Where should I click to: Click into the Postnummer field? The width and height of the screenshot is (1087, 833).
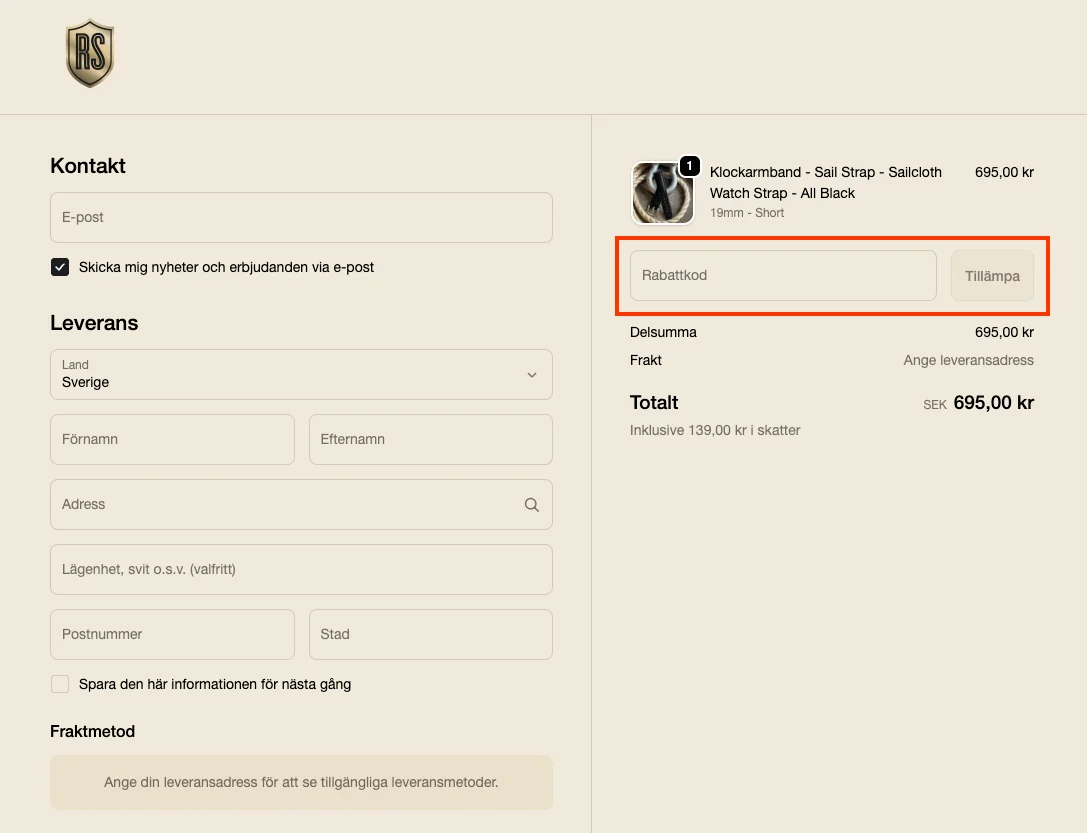172,635
